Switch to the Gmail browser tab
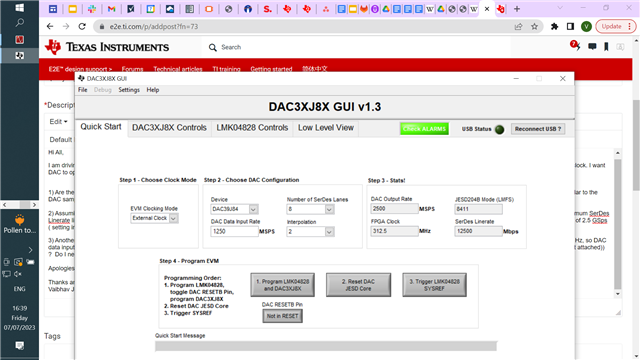640x360 pixels. [111, 9]
